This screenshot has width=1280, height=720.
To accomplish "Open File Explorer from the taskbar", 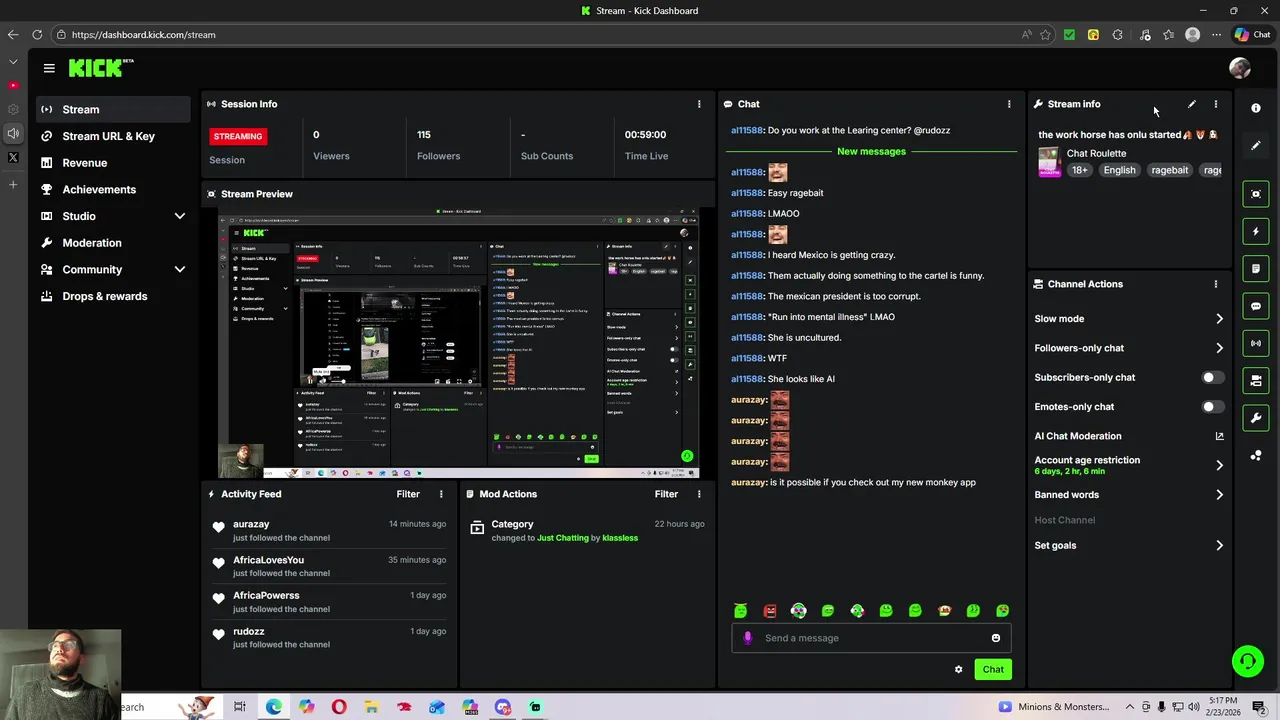I will [371, 707].
